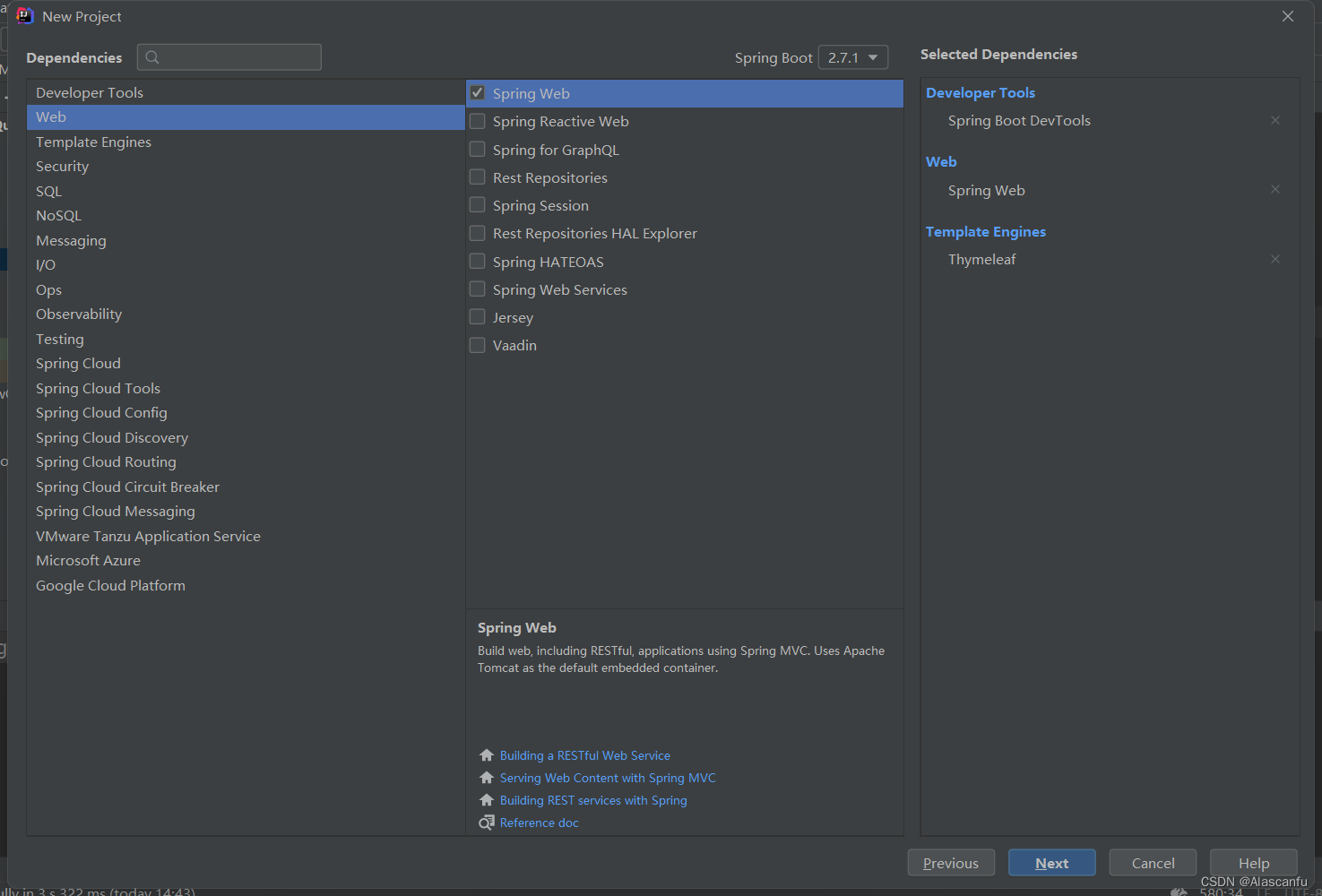Click the search magnifier icon in Dependencies

(152, 57)
